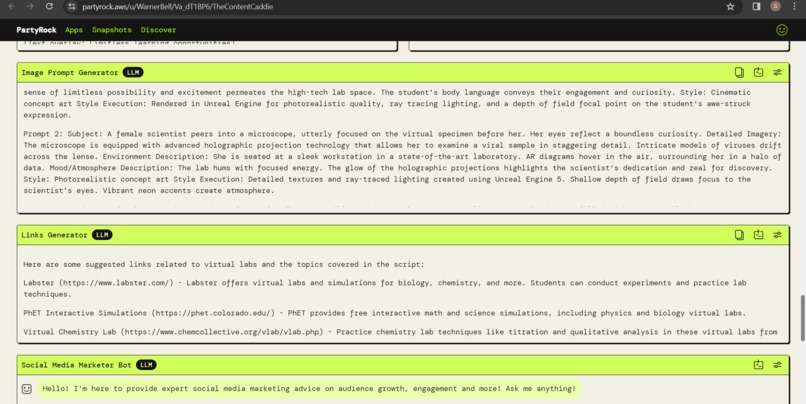Open the Chrome profile avatar
Image resolution: width=806 pixels, height=404 pixels.
click(x=775, y=7)
